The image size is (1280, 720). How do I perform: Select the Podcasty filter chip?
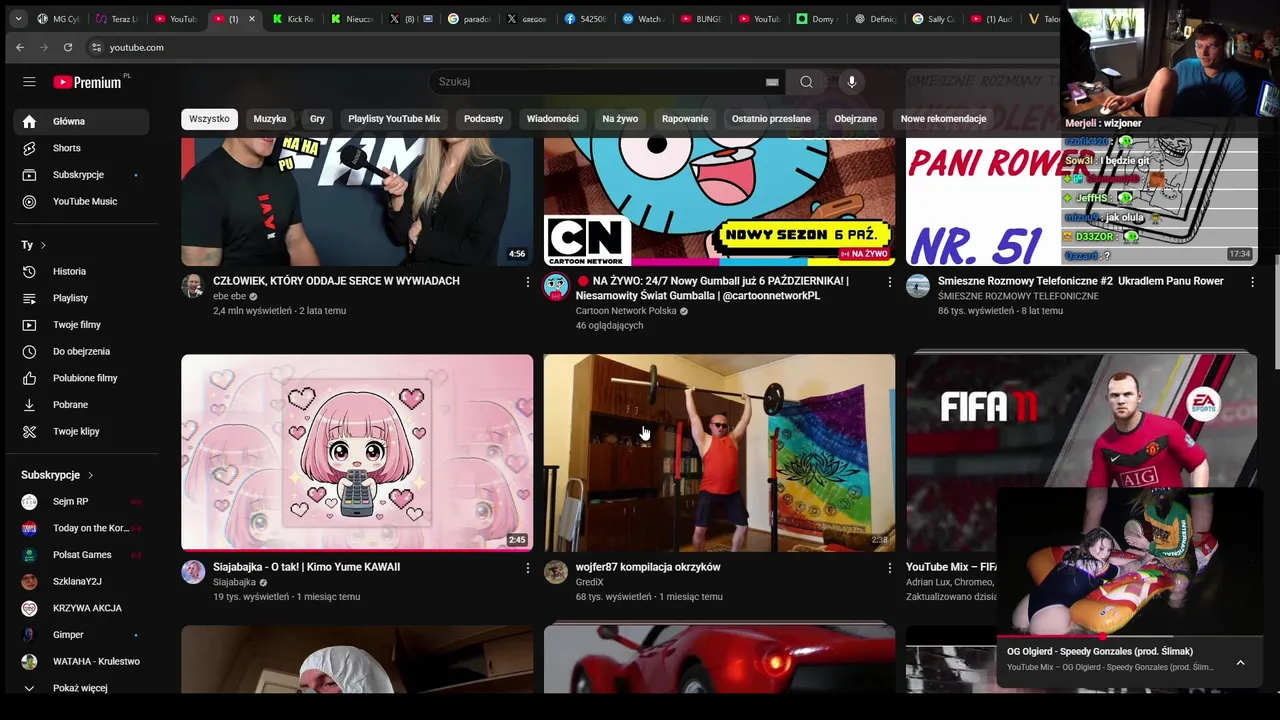484,119
